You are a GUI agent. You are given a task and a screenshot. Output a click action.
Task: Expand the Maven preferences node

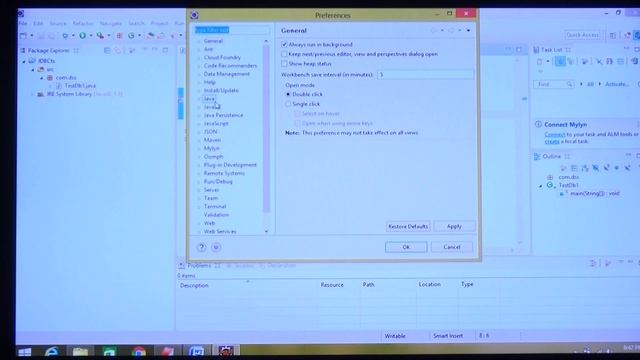199,140
